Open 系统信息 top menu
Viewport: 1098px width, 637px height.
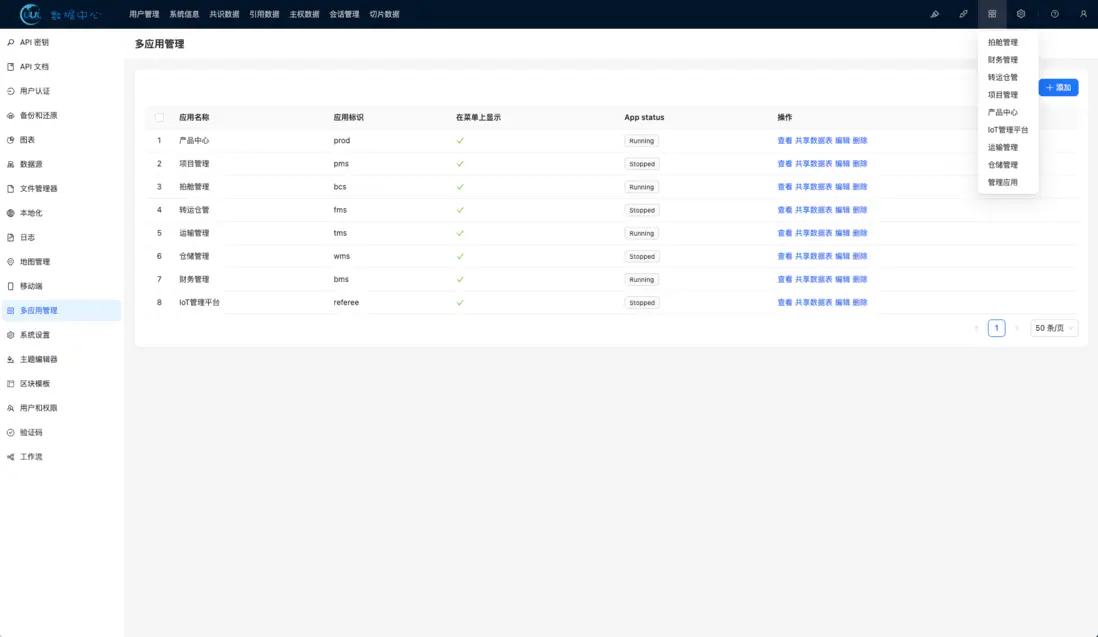pyautogui.click(x=184, y=14)
